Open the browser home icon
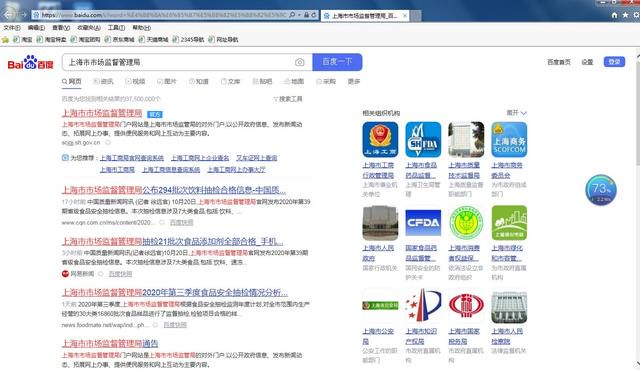The image size is (640, 370). [x=615, y=15]
